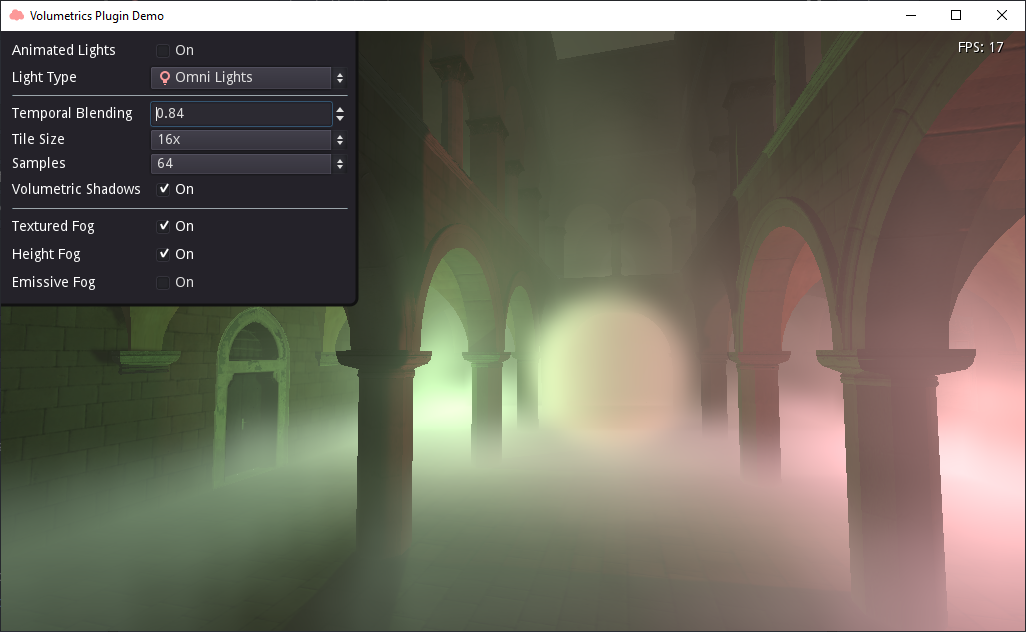
Task: Open the Tile Size 16x dropdown
Action: pyautogui.click(x=249, y=139)
